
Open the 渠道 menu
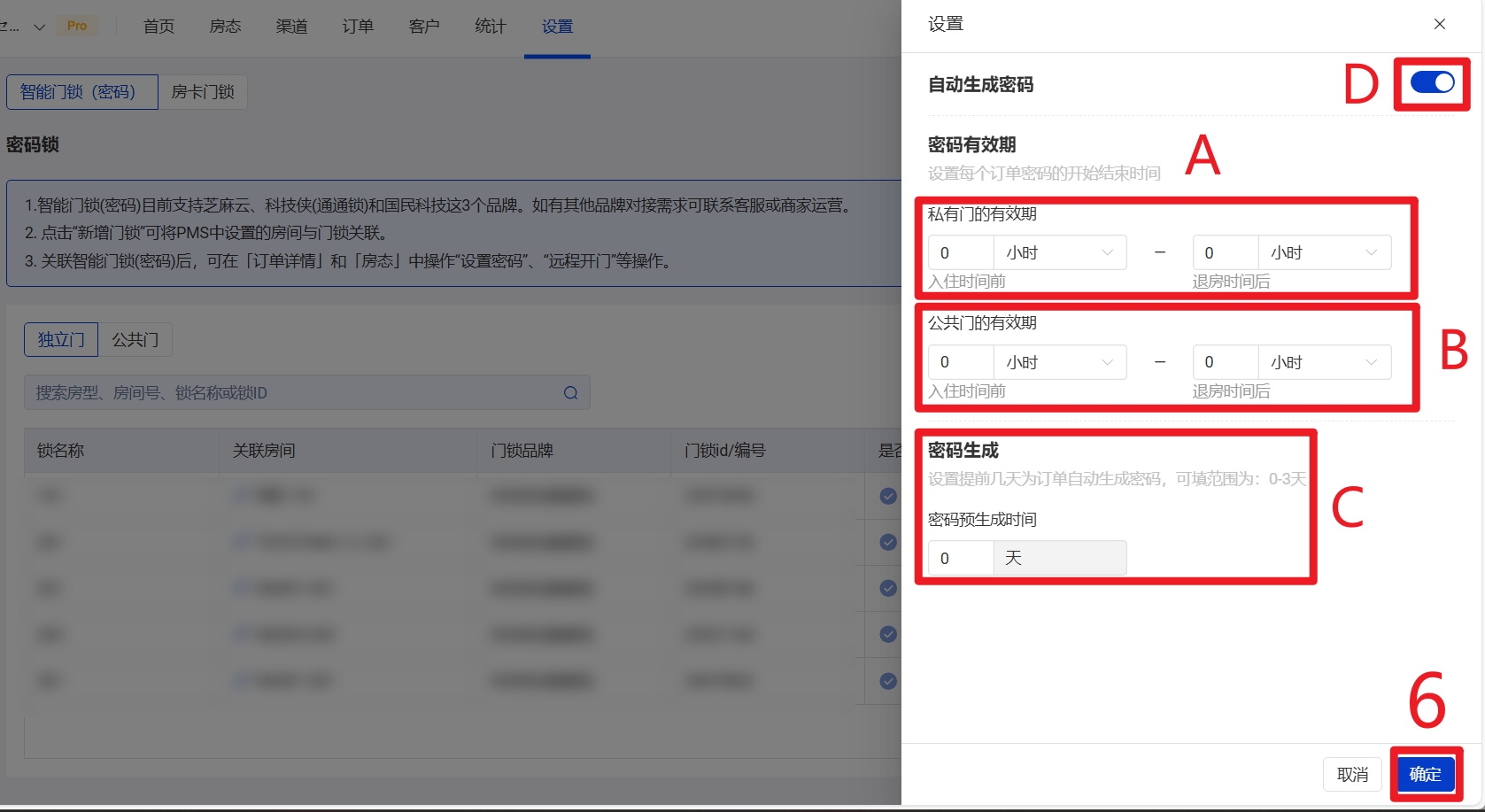pyautogui.click(x=291, y=27)
